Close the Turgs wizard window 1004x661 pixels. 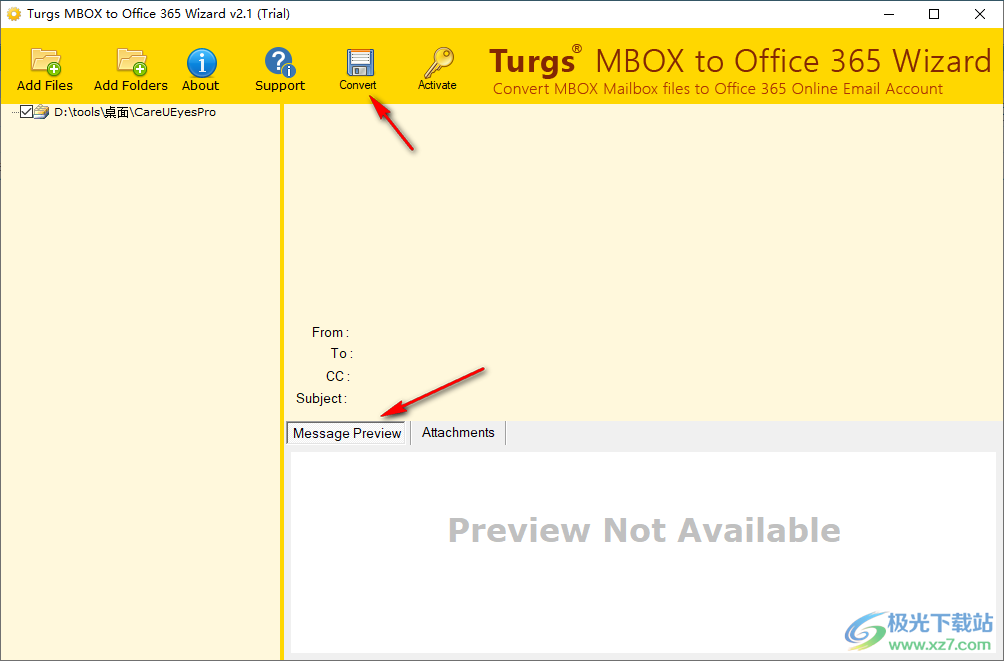(x=980, y=14)
